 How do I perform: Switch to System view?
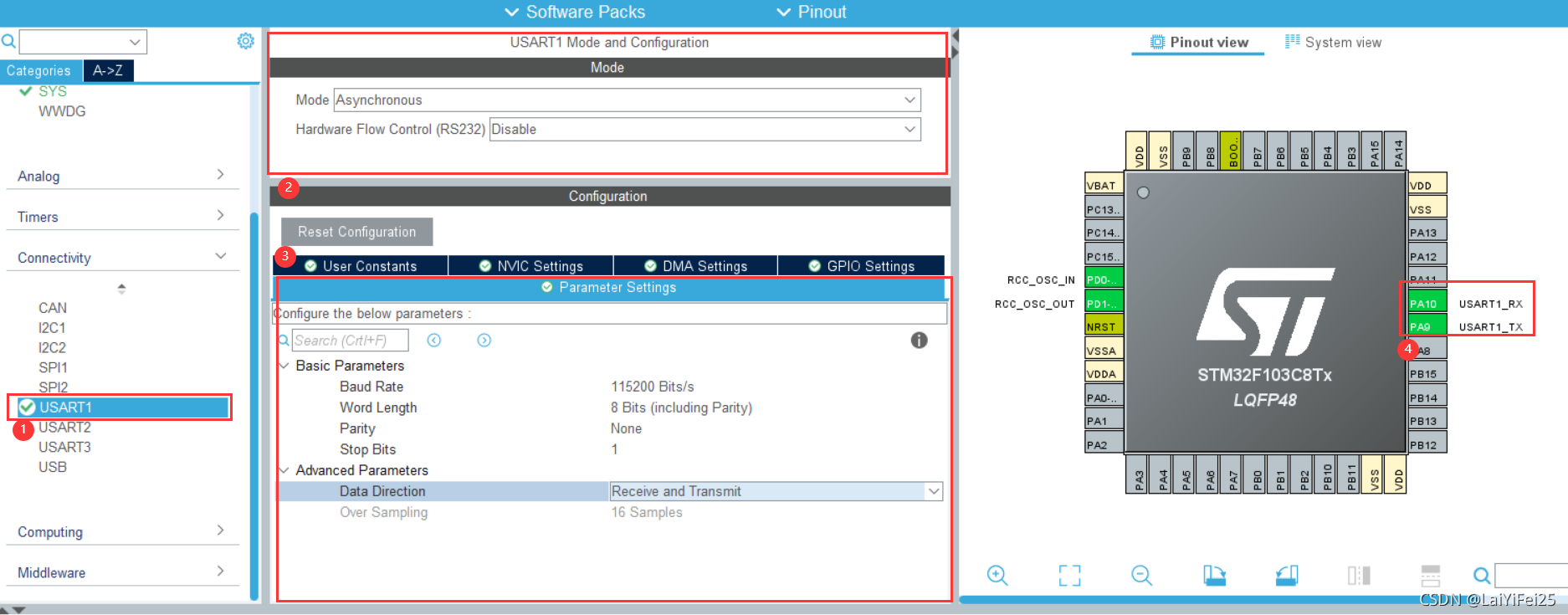1334,42
